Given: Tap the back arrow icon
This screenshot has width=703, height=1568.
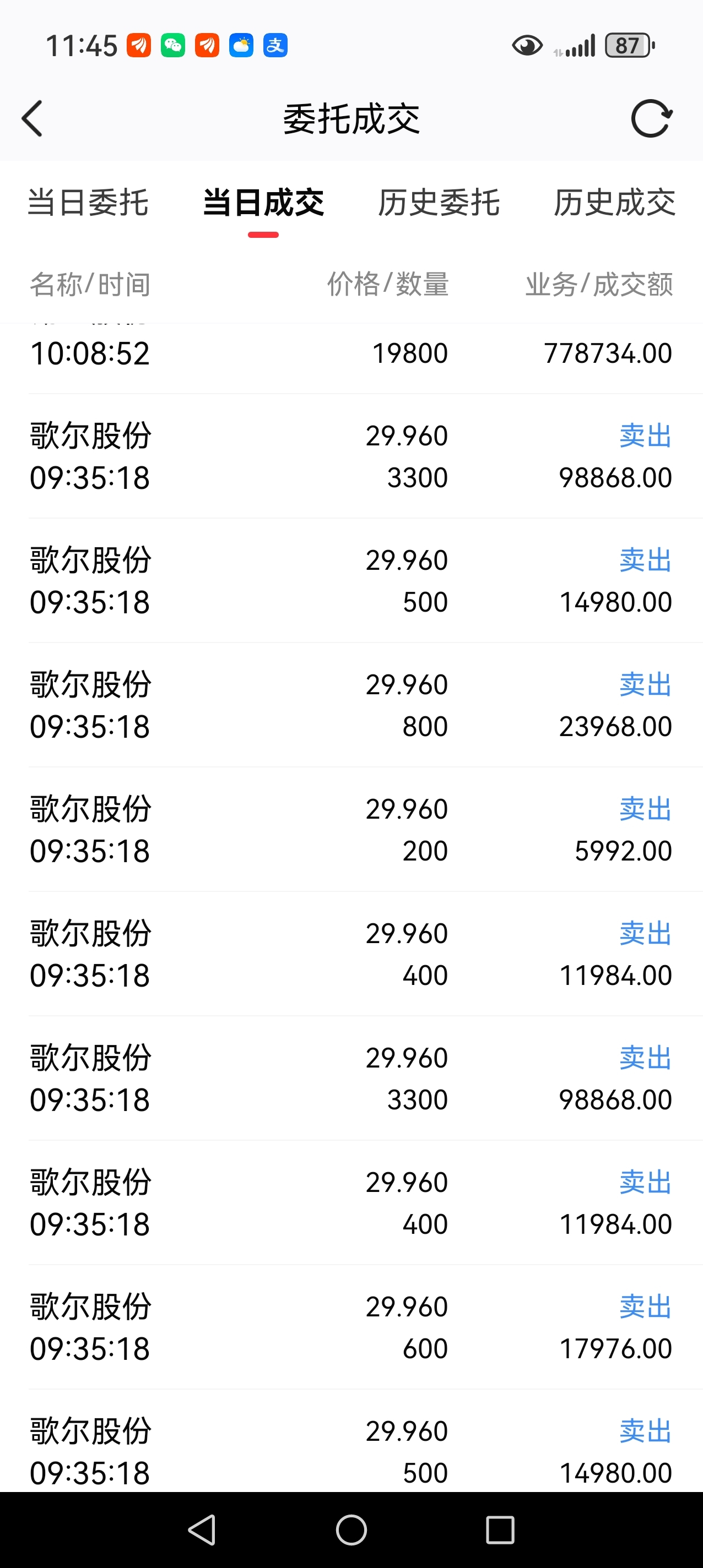Looking at the screenshot, I should coord(33,118).
